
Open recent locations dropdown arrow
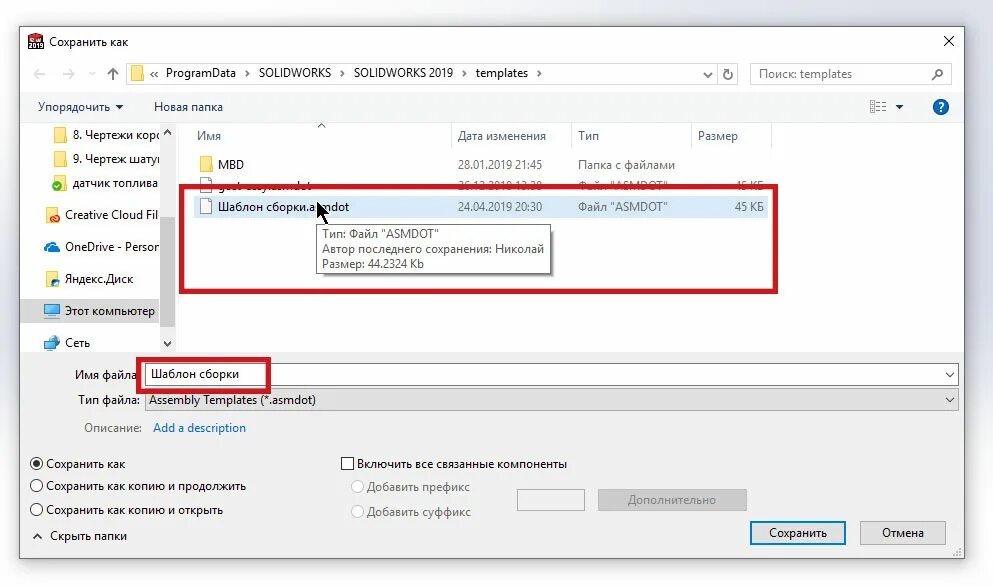pyautogui.click(x=92, y=74)
